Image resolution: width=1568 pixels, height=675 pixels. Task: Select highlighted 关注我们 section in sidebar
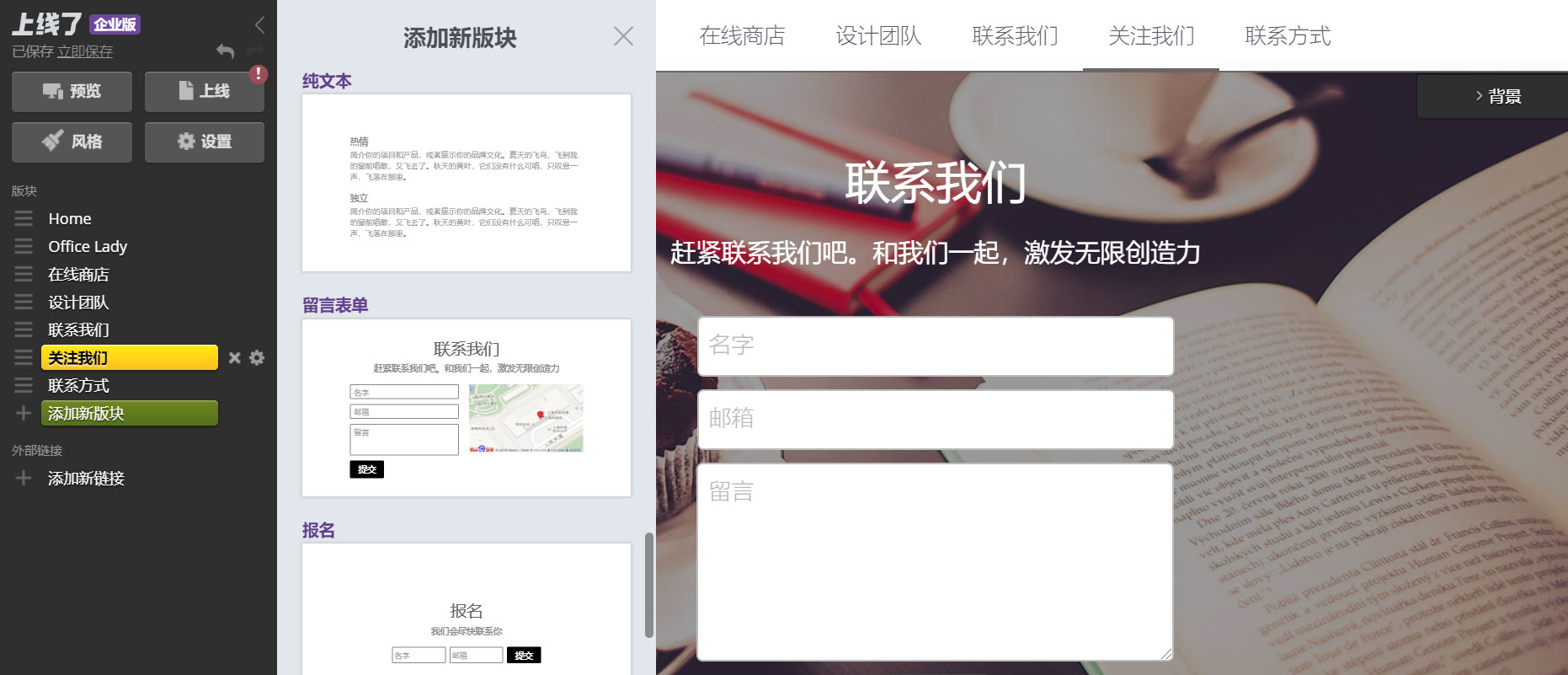[x=130, y=357]
